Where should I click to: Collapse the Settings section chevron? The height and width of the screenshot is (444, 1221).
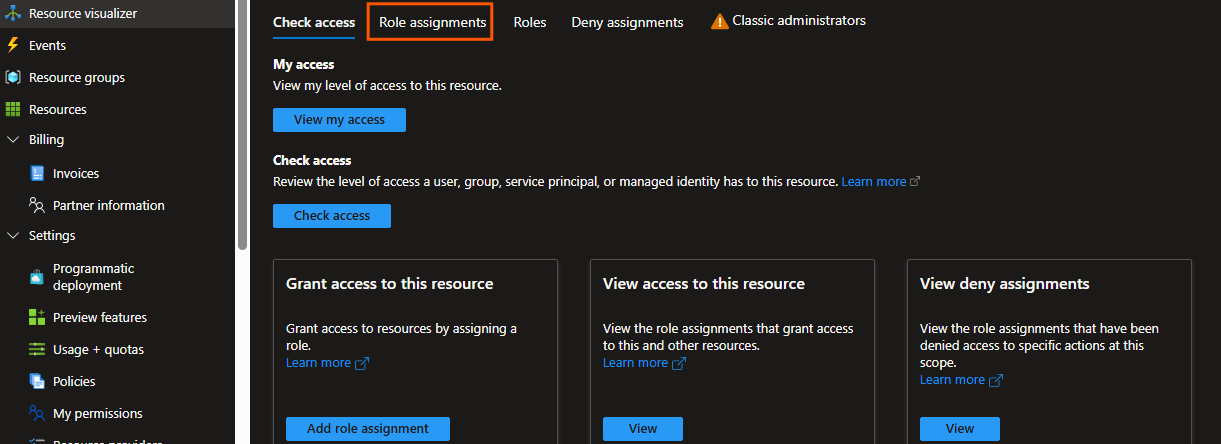(13, 236)
